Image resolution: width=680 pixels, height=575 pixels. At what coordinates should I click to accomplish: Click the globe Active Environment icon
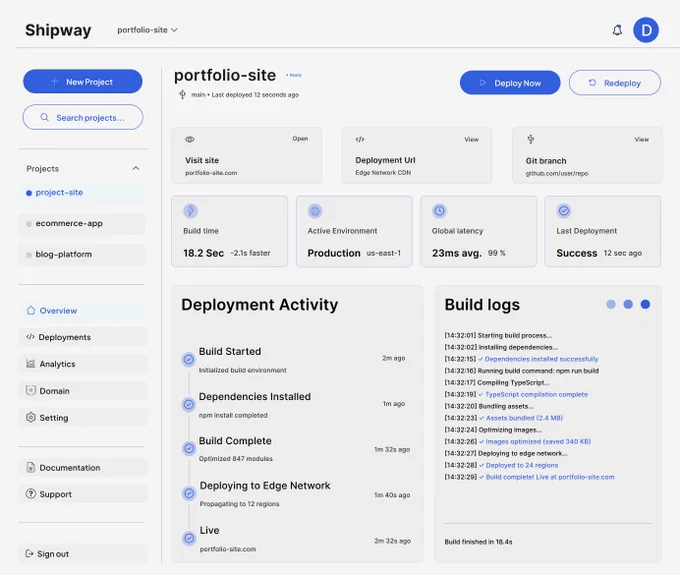pyautogui.click(x=315, y=211)
